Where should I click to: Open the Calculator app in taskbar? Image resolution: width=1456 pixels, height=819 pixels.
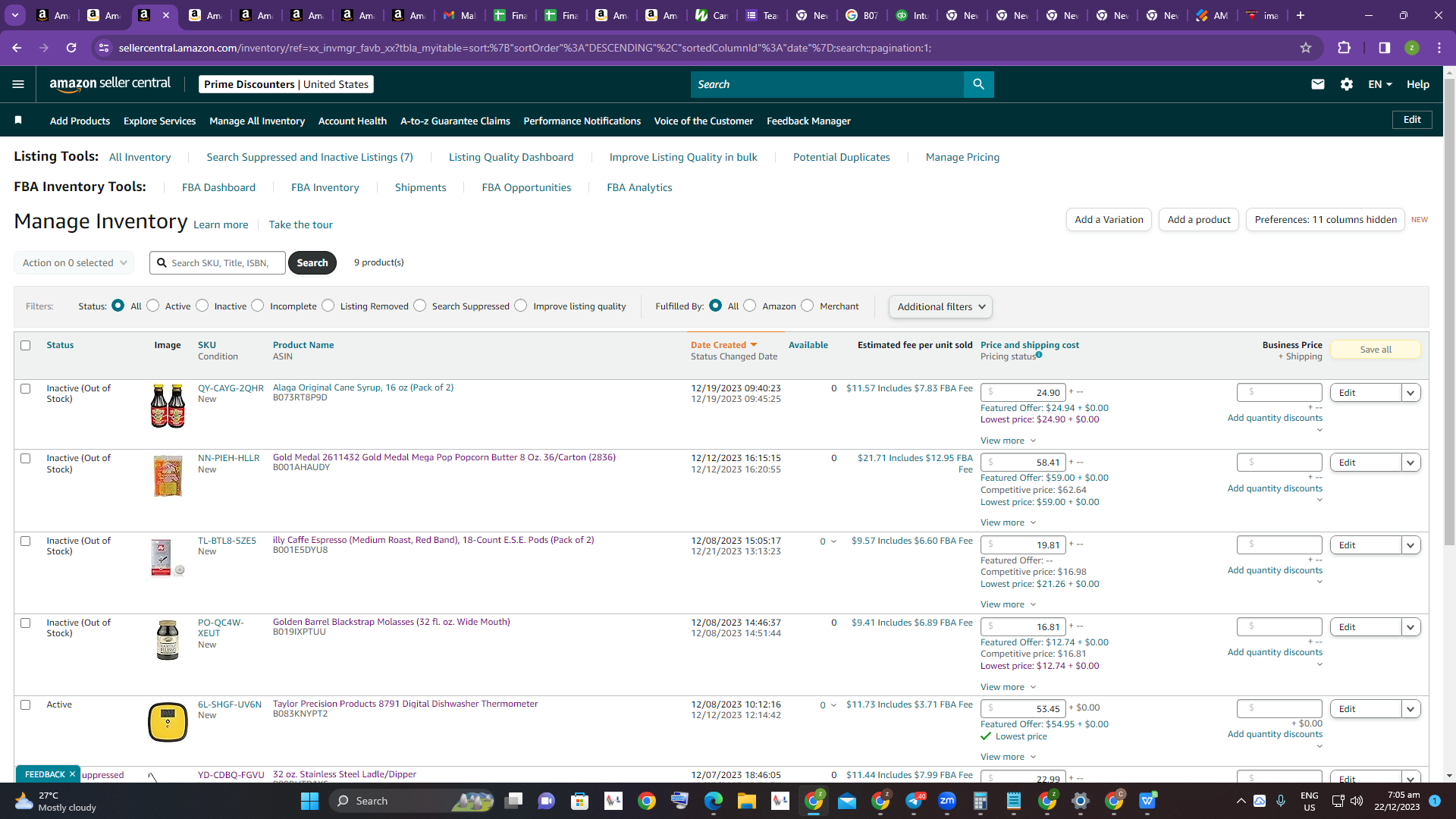tap(981, 801)
